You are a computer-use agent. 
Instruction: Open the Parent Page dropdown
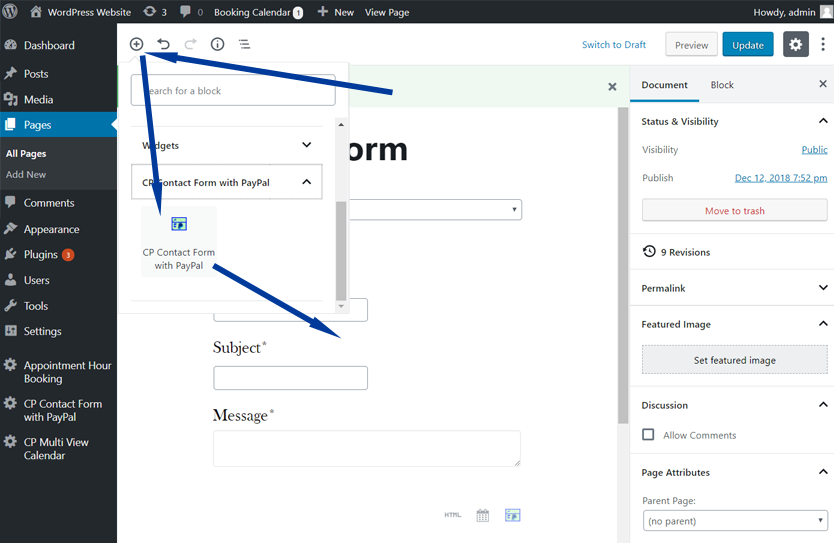pos(735,521)
